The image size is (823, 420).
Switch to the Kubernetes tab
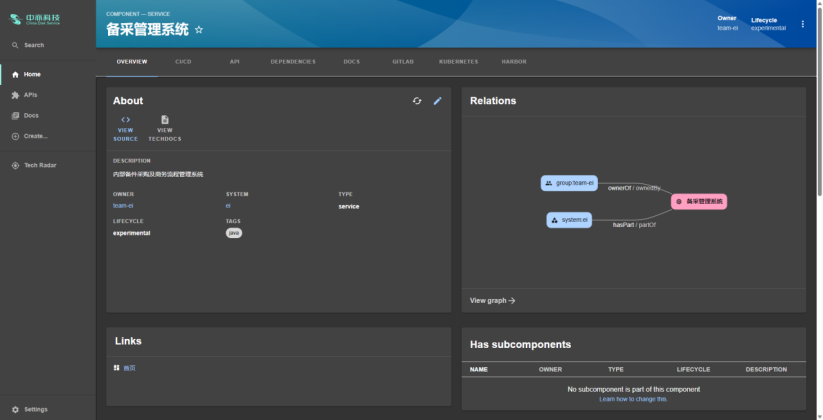point(458,62)
